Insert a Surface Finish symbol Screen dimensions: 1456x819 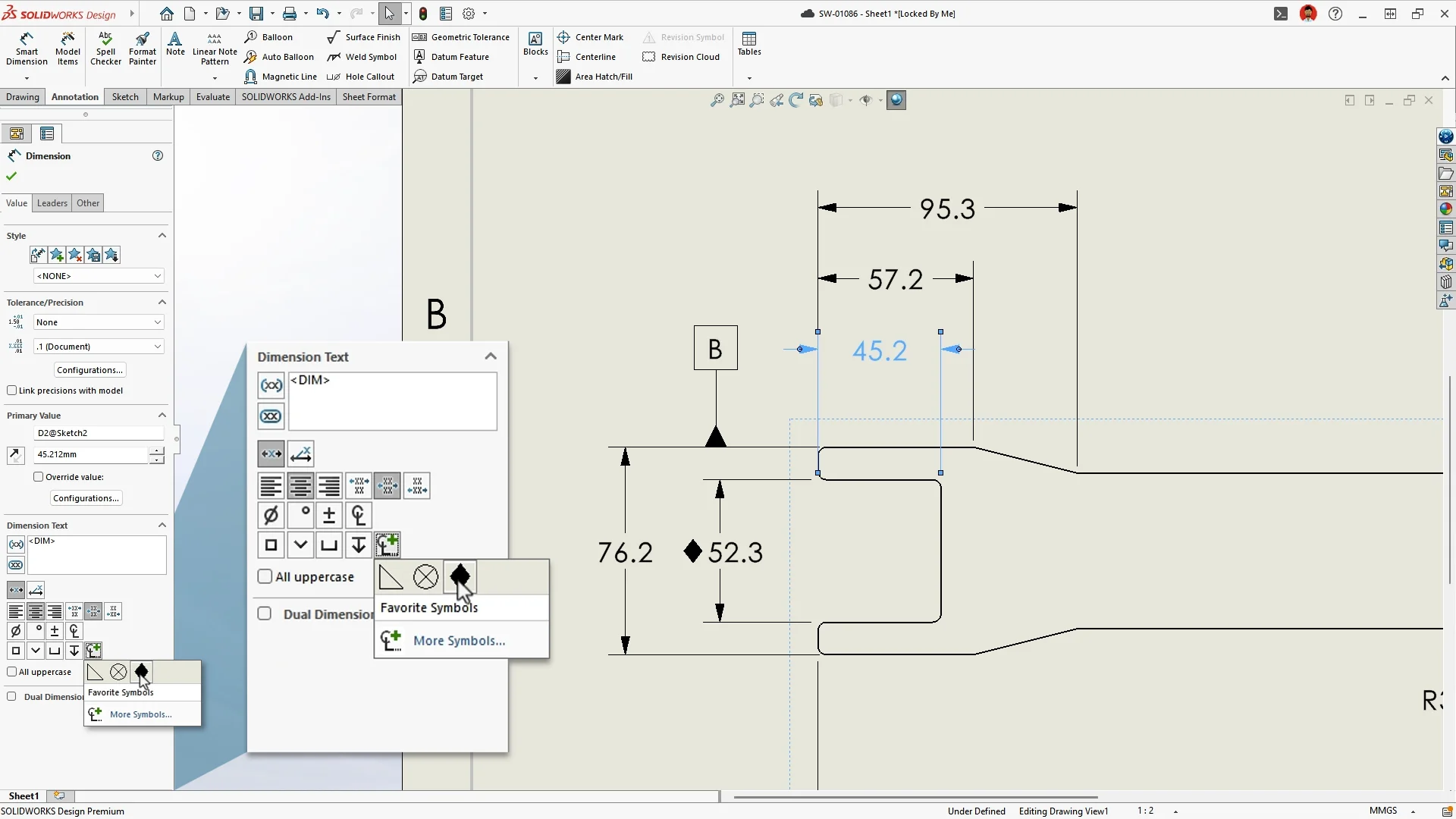tap(363, 37)
